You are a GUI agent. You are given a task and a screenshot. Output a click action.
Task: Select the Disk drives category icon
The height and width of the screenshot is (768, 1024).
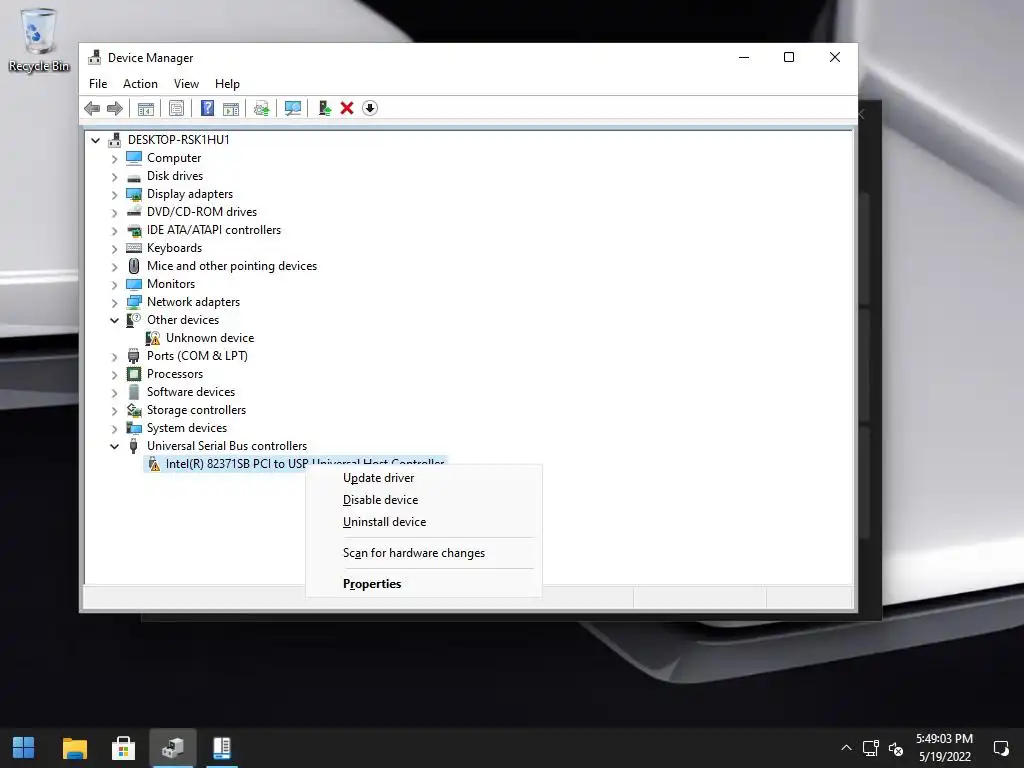point(134,177)
